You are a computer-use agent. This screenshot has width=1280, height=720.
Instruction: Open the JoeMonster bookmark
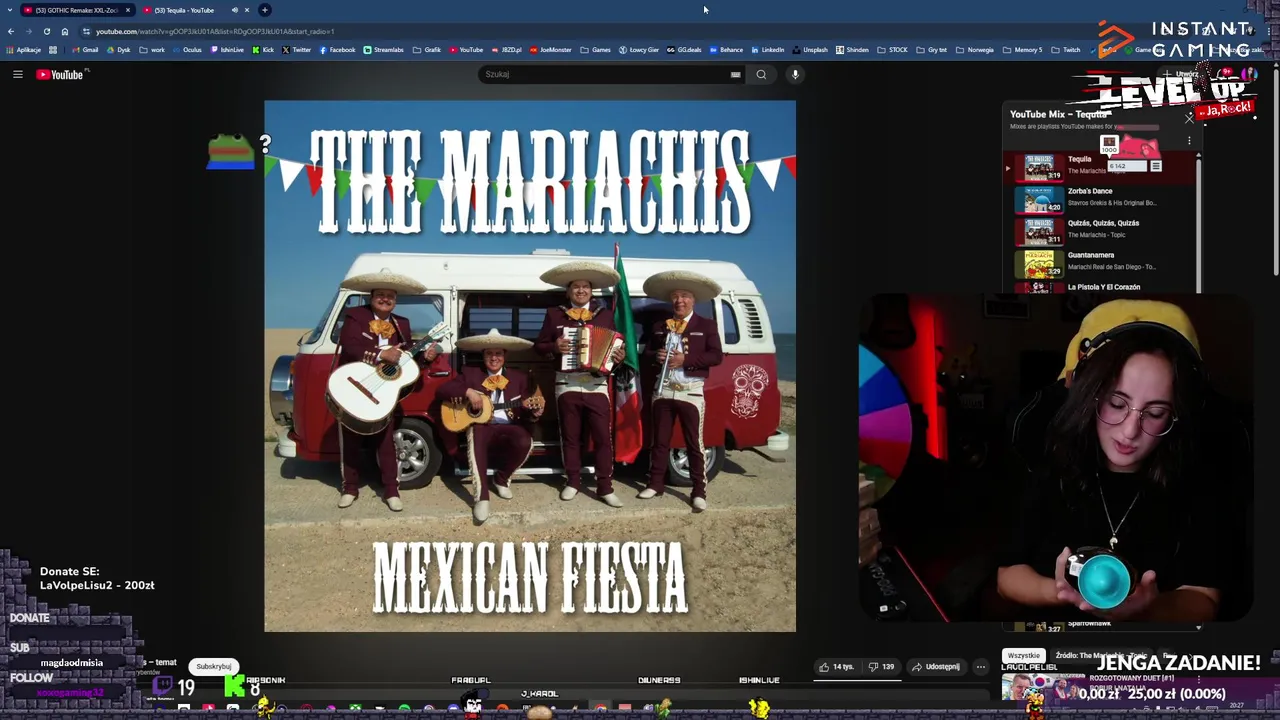[x=550, y=50]
